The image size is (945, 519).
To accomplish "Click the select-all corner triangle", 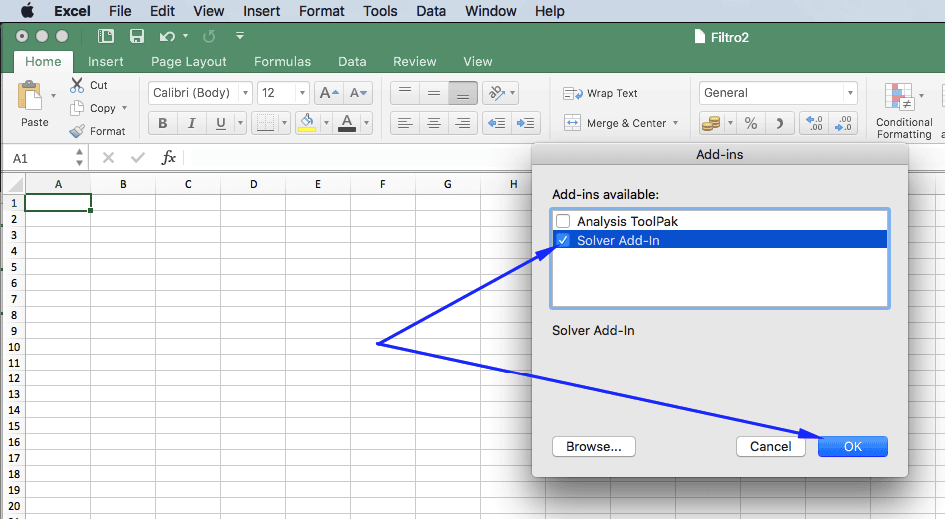I will tap(14, 184).
